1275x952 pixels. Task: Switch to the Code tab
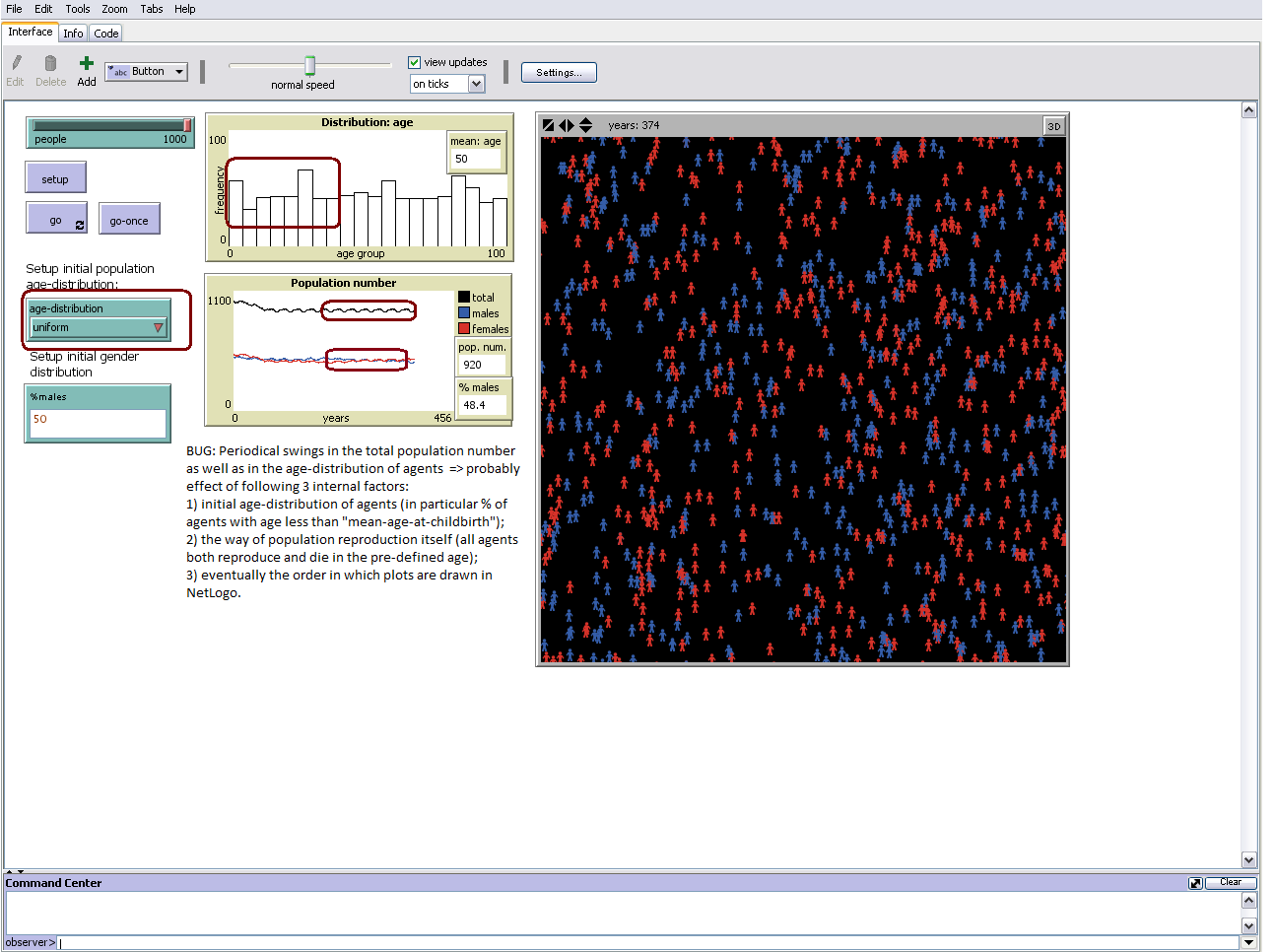106,34
